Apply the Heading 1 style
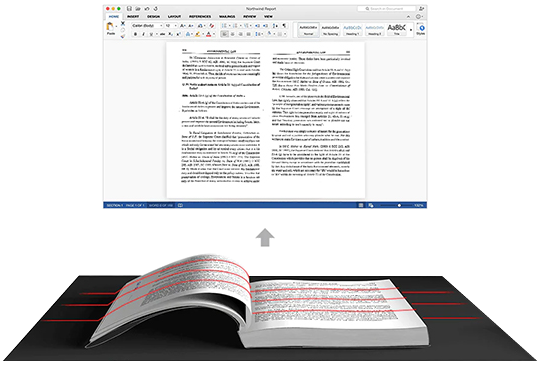 point(352,30)
